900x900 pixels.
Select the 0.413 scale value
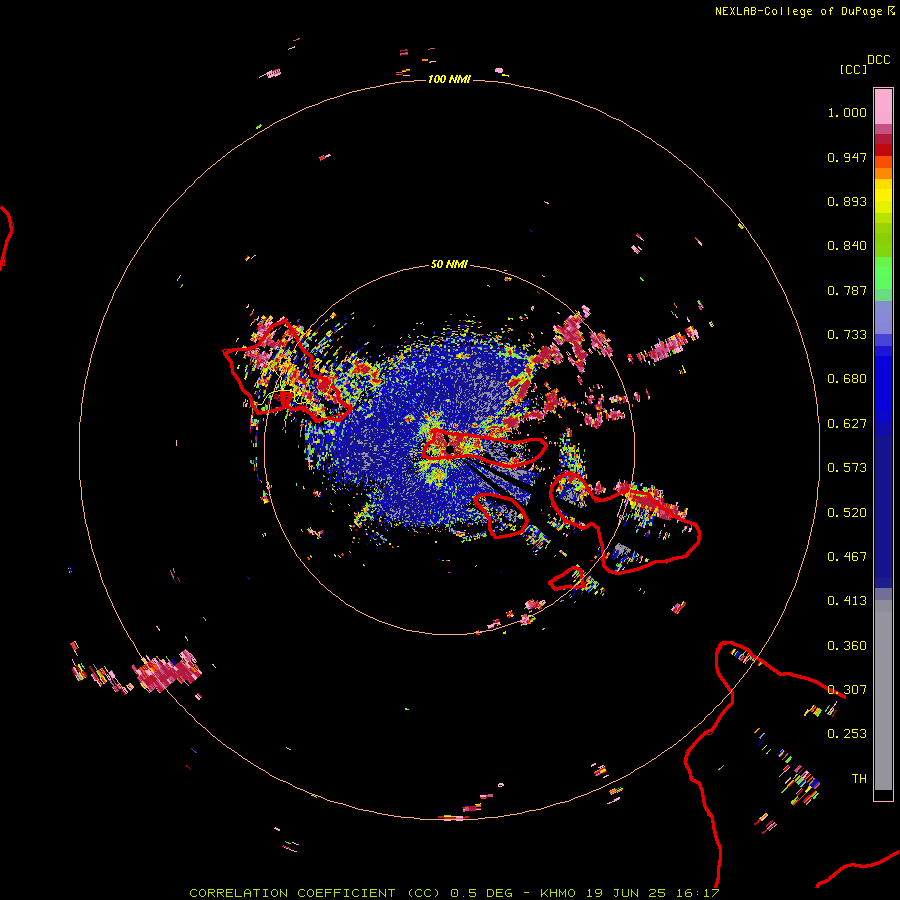tap(847, 601)
